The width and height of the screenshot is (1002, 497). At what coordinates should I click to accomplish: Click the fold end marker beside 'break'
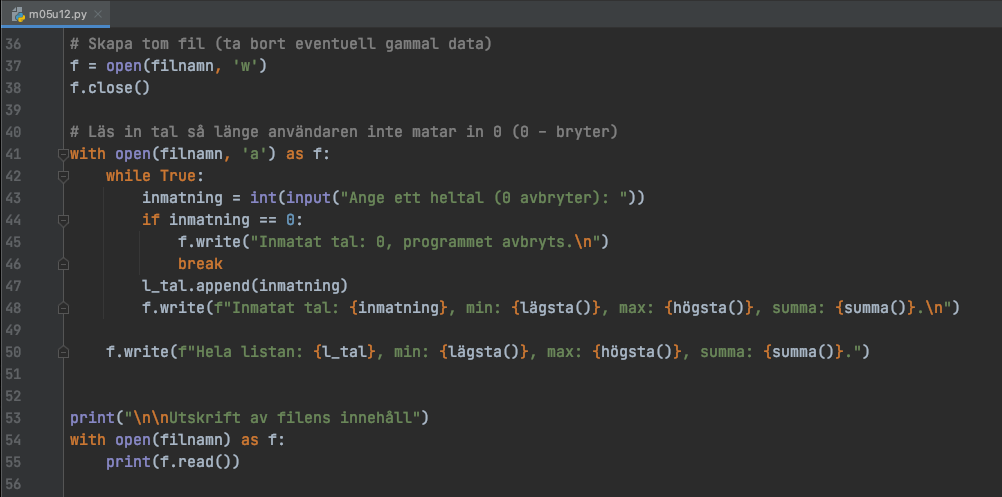pyautogui.click(x=62, y=264)
